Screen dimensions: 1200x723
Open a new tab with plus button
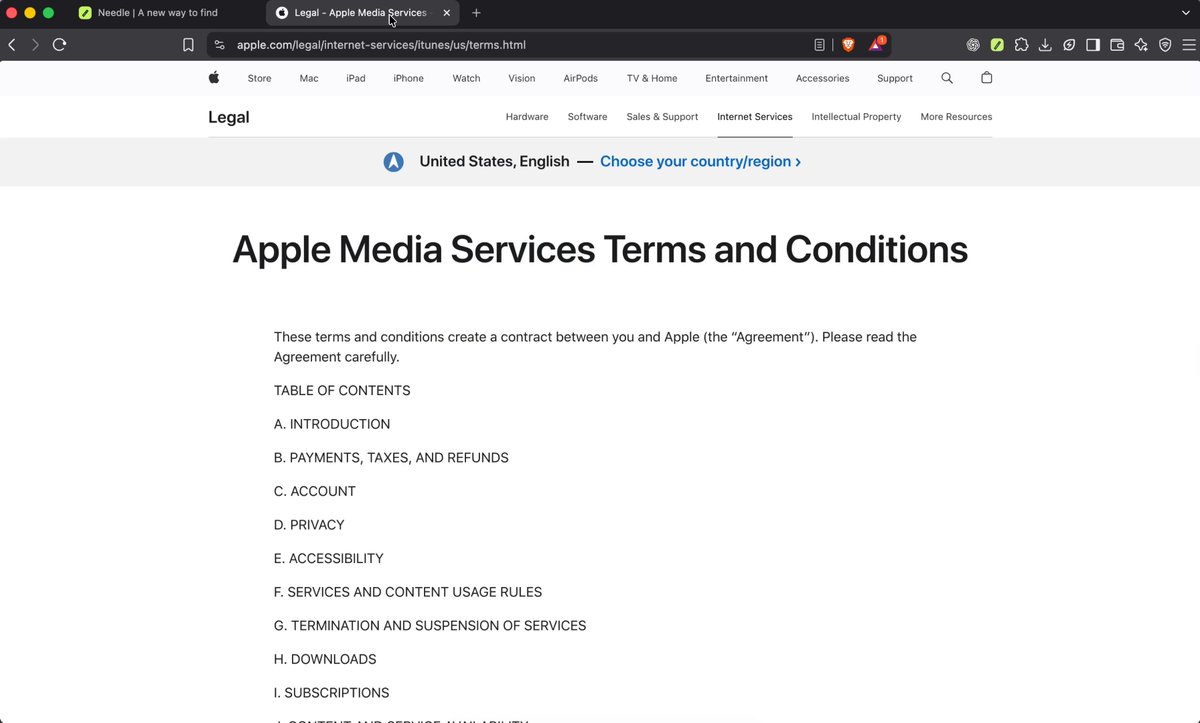(x=476, y=13)
